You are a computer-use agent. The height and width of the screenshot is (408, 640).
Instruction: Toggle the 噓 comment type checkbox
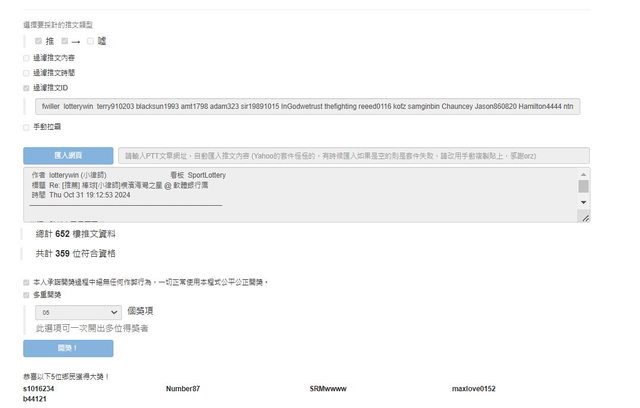tap(90, 41)
